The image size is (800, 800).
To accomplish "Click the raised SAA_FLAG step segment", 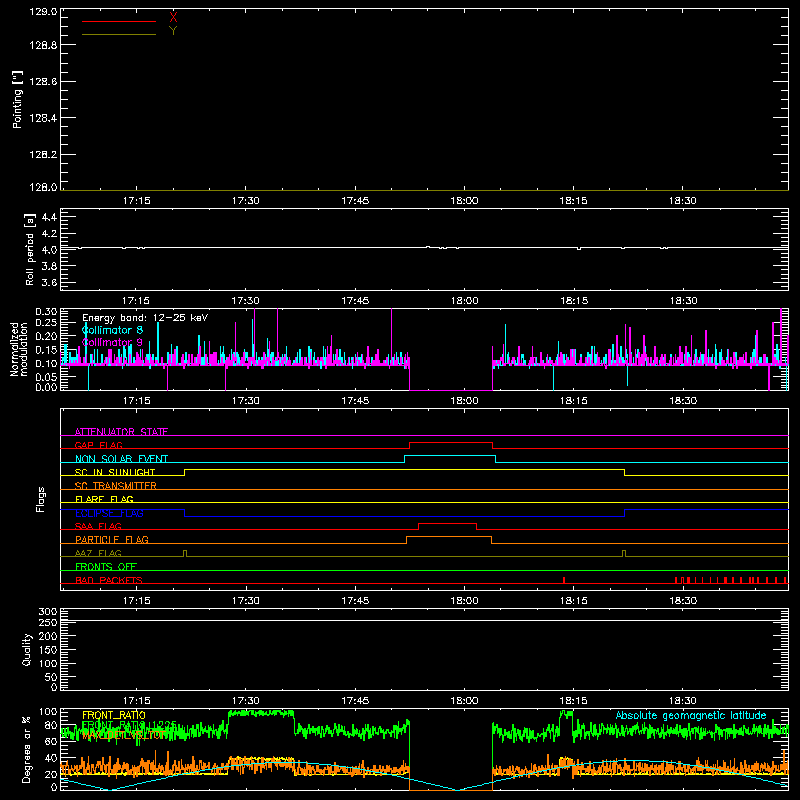I will [447, 523].
